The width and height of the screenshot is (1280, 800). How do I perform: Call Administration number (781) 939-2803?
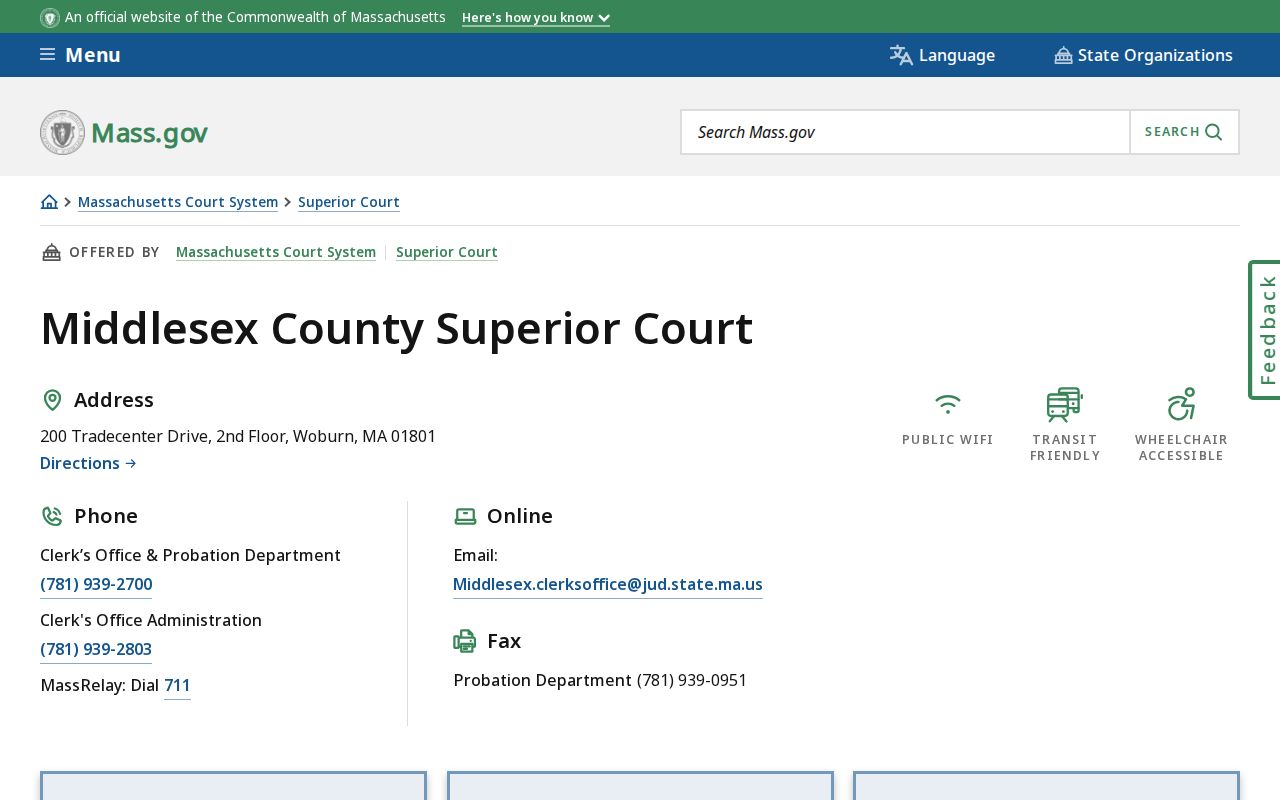pyautogui.click(x=96, y=650)
